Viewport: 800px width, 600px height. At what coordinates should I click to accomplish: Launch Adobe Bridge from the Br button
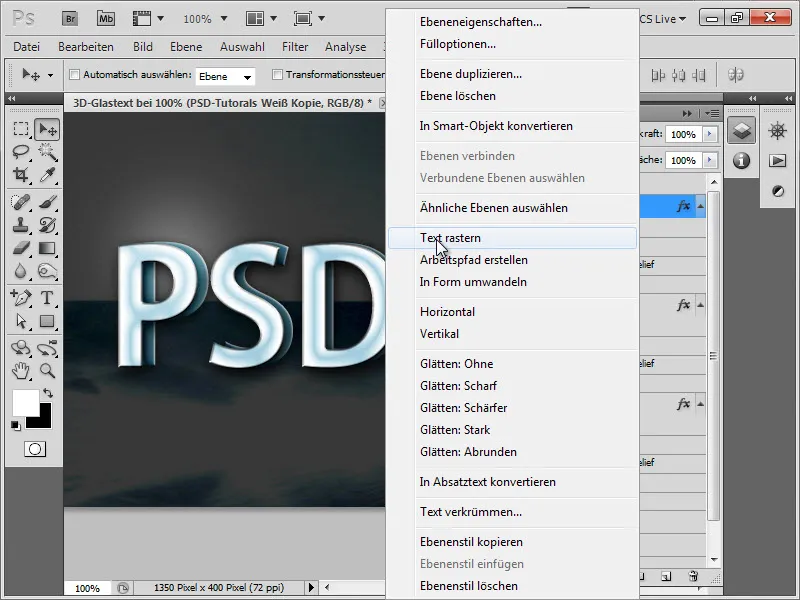70,19
